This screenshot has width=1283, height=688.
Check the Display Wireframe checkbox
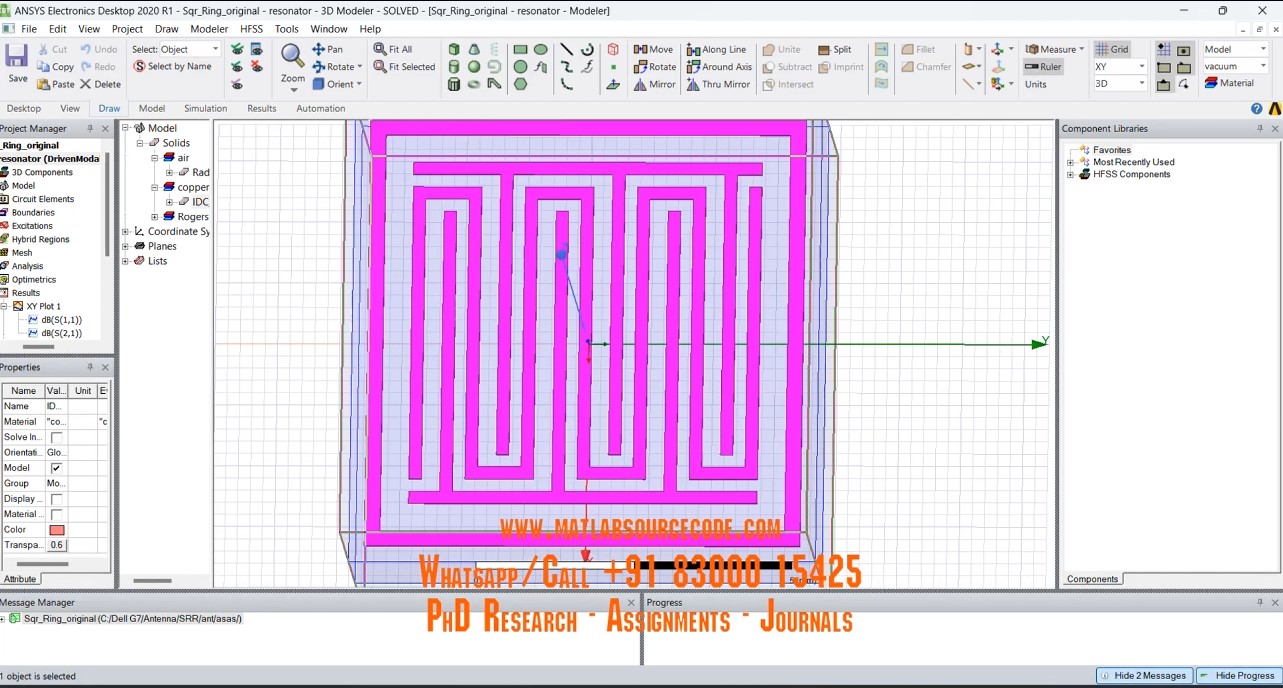tap(56, 499)
